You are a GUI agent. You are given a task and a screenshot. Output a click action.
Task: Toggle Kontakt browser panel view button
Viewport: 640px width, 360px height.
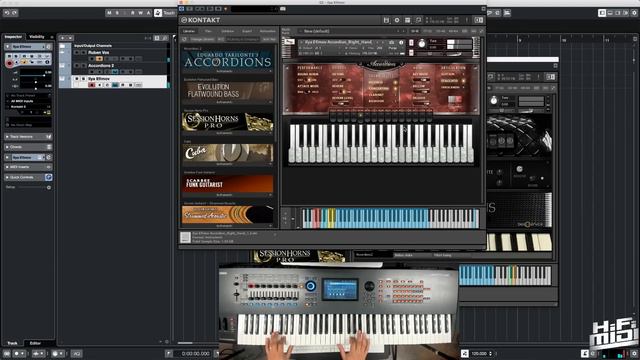pyautogui.click(x=479, y=20)
